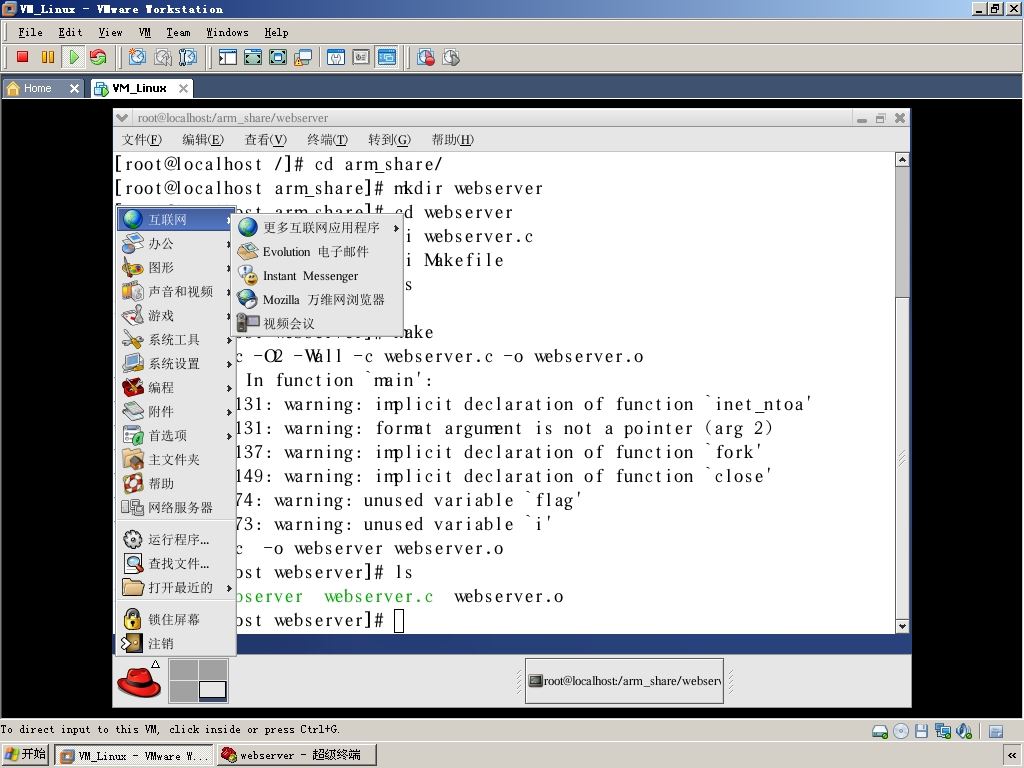Viewport: 1024px width, 768px height.
Task: Open the summary view wrench window icon
Action: pyautogui.click(x=336, y=57)
